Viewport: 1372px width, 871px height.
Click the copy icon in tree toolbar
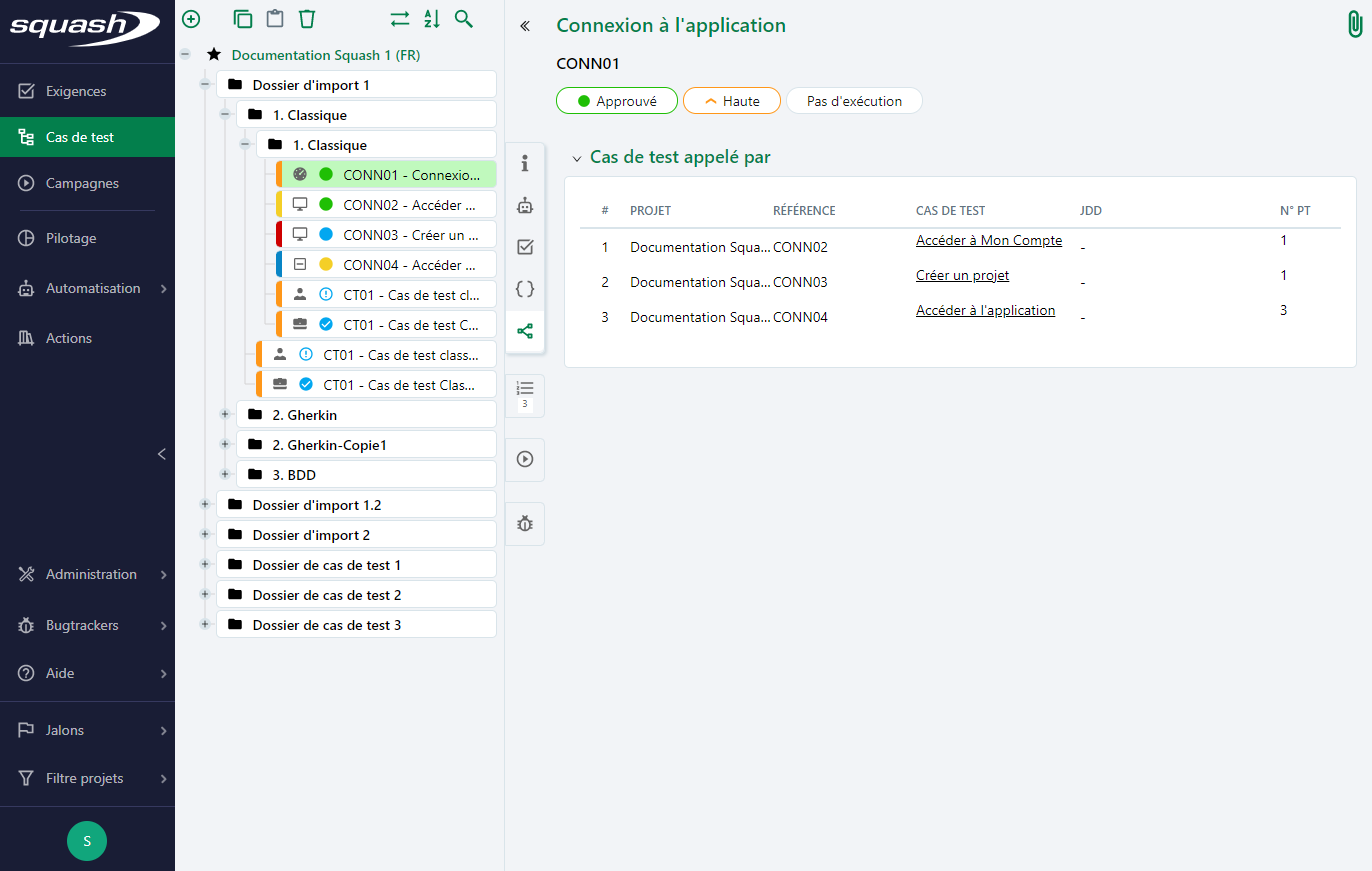point(243,19)
